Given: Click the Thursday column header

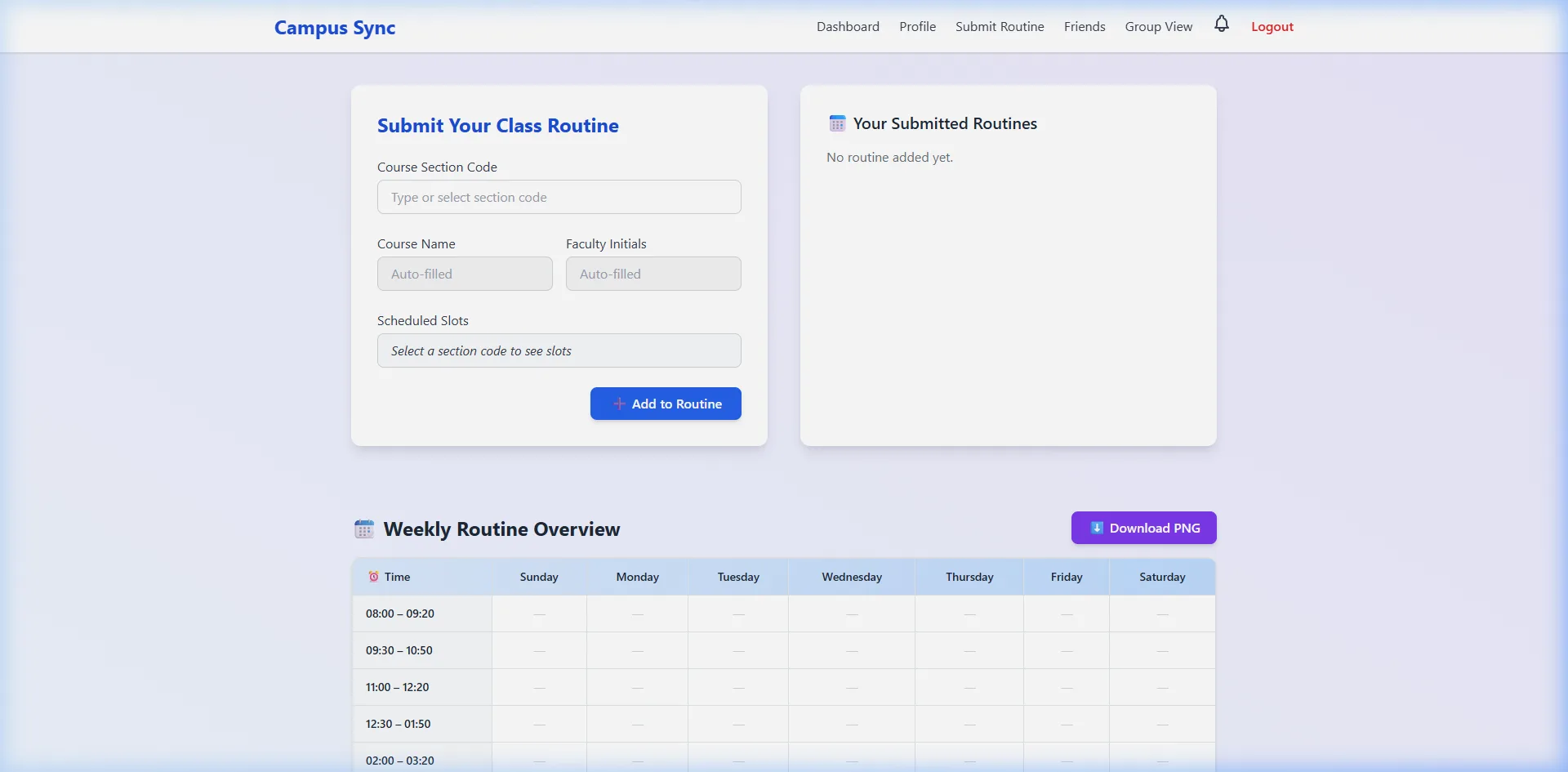Looking at the screenshot, I should [x=969, y=577].
